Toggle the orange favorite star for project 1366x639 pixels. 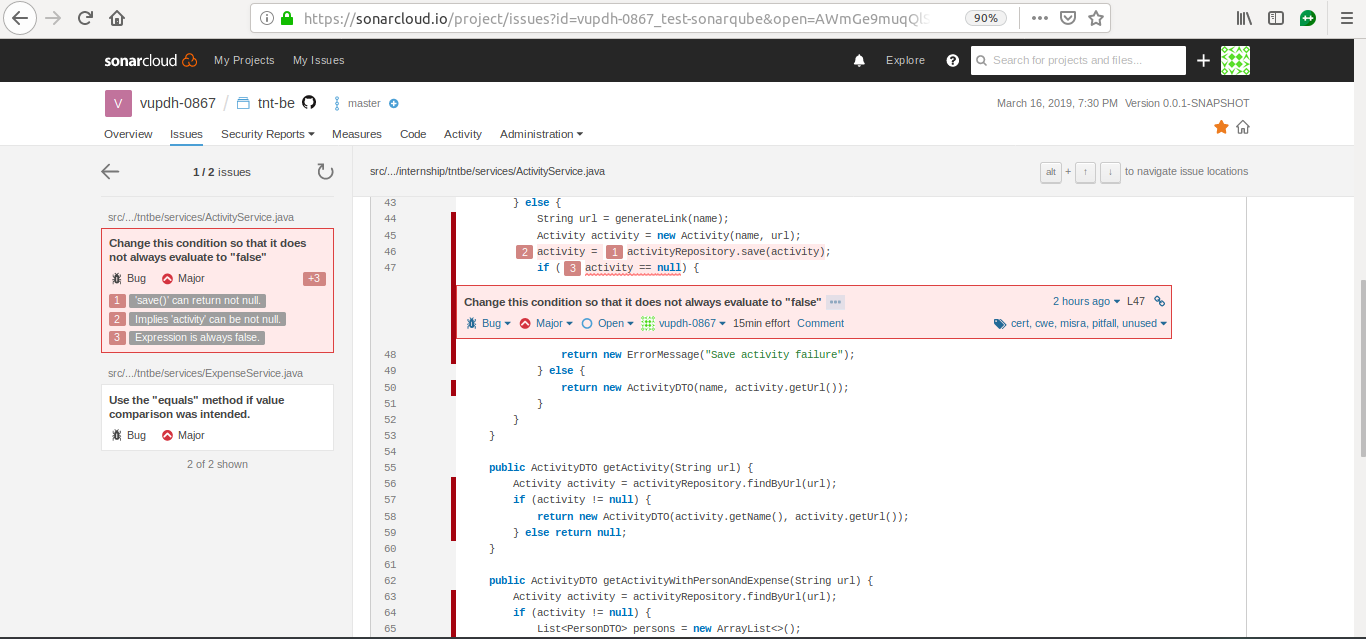1221,127
